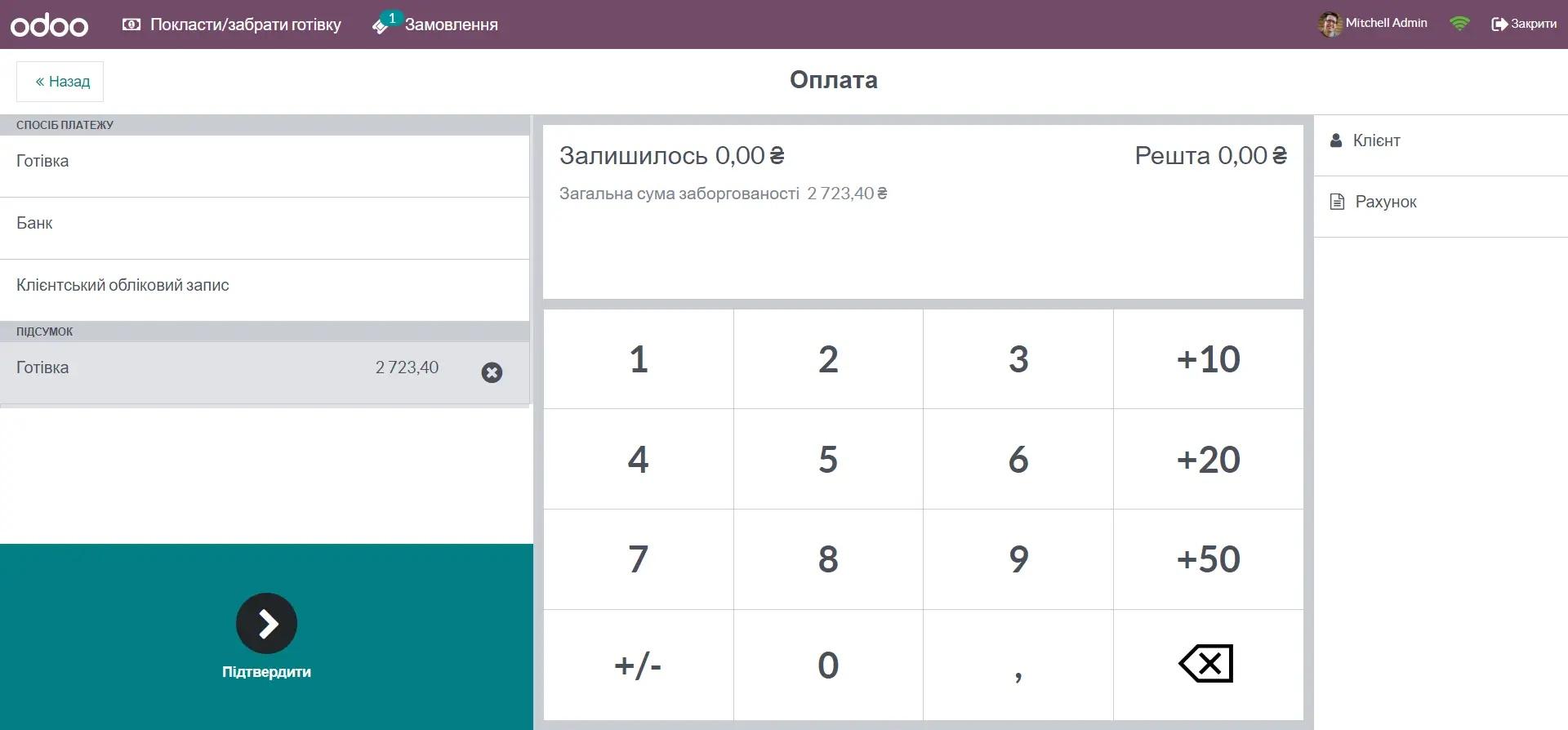1568x730 pixels.
Task: Toggle sign with the +/- key
Action: point(639,665)
